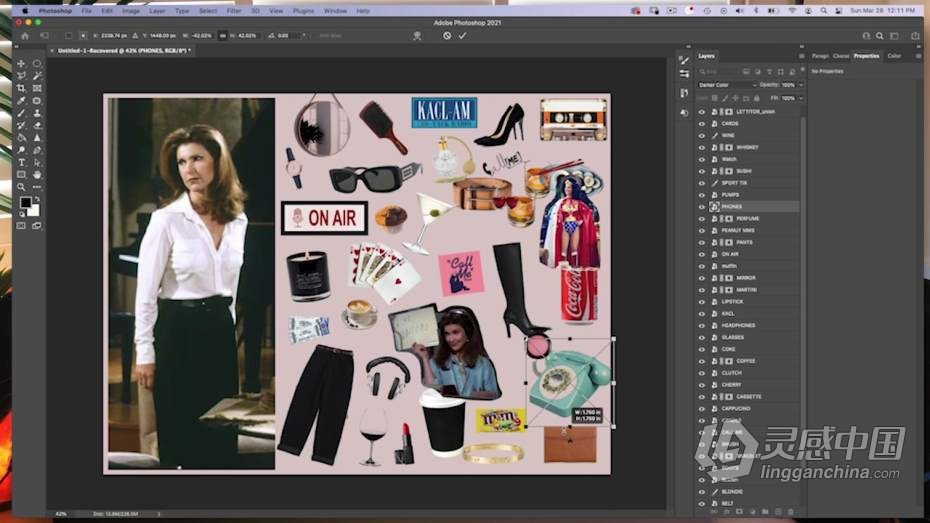Image resolution: width=930 pixels, height=523 pixels.
Task: Swap foreground and background colors arrow
Action: coord(37,199)
